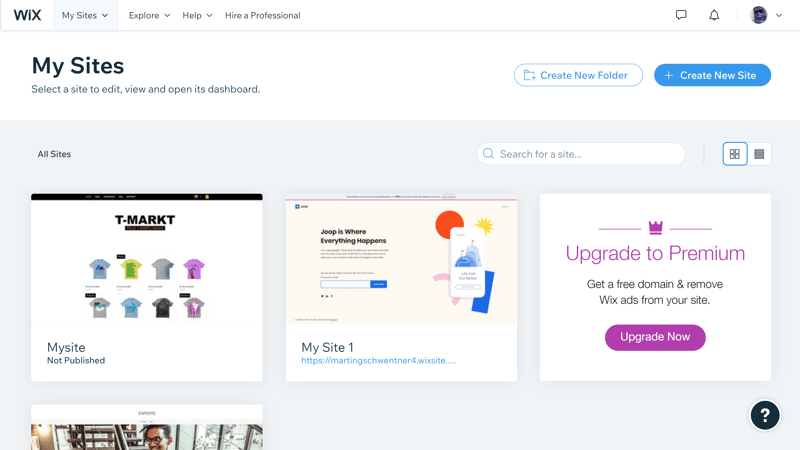The height and width of the screenshot is (450, 800).
Task: Open the notifications bell
Action: click(x=714, y=15)
